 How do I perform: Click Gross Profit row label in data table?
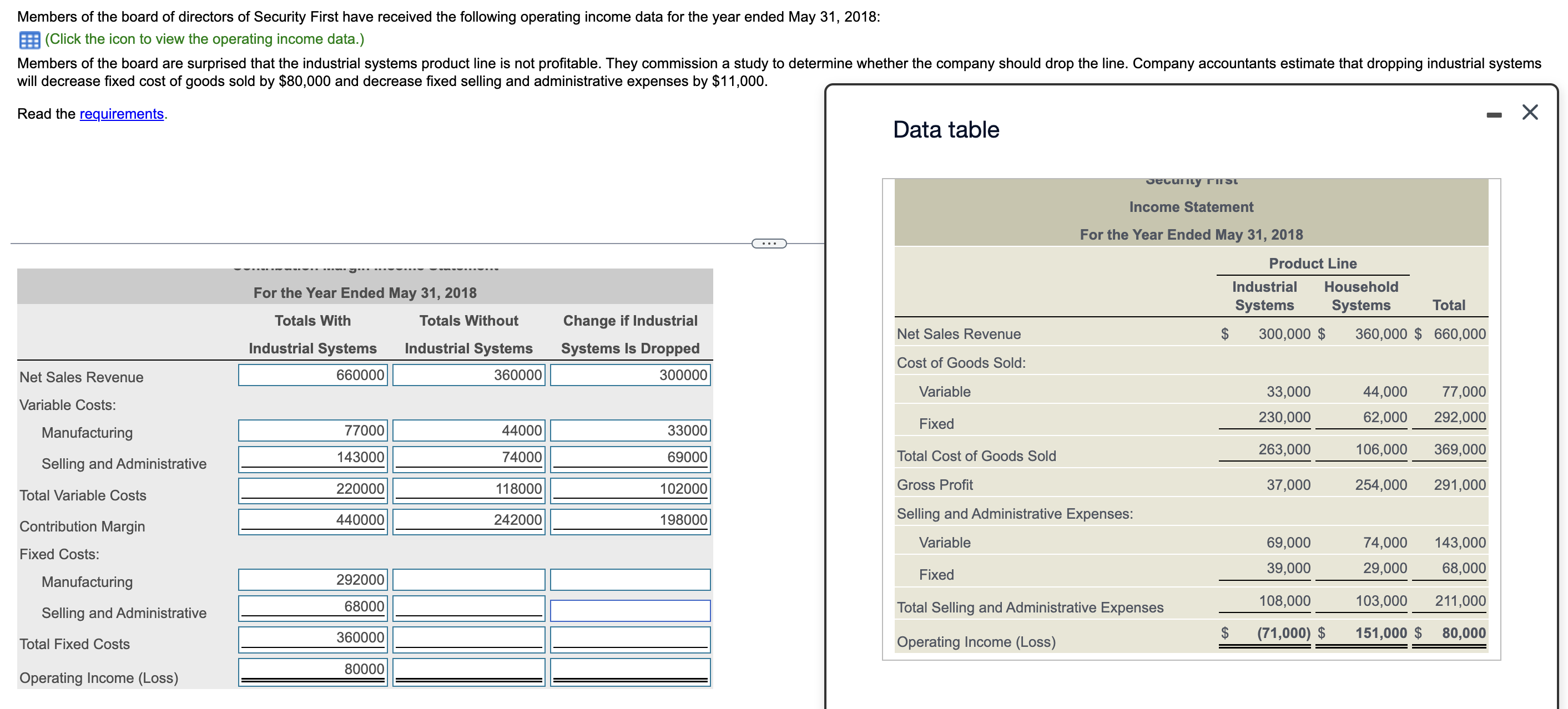(934, 484)
